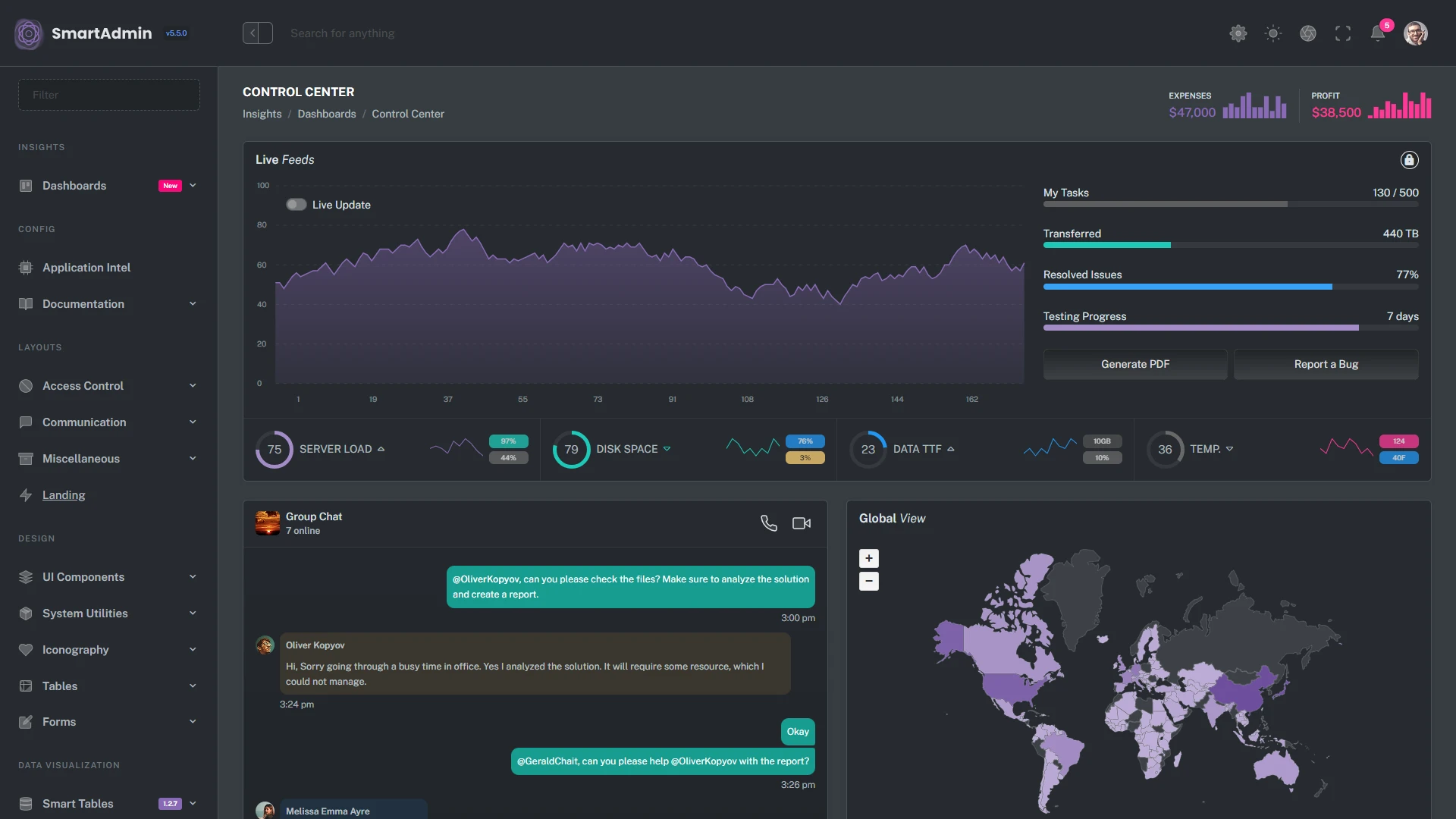The height and width of the screenshot is (819, 1456).
Task: Click the Group Chat avatar image
Action: coord(268,523)
